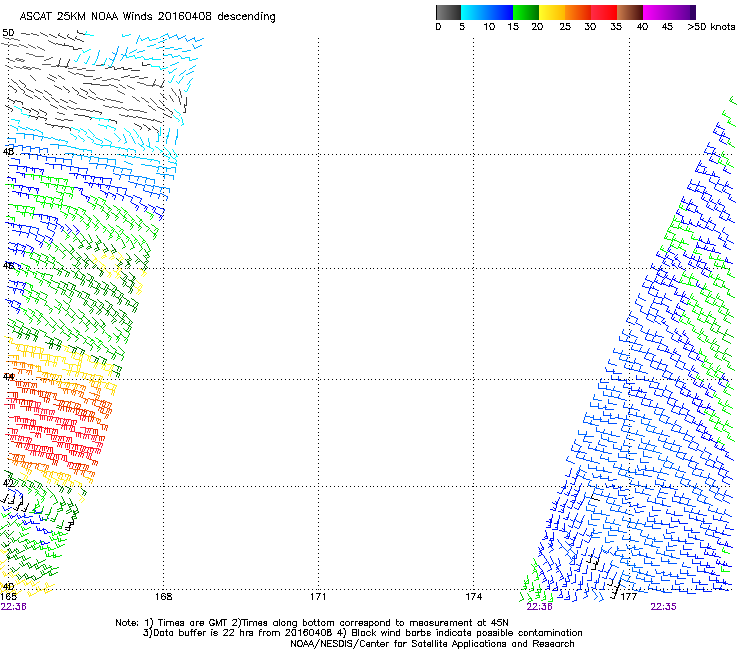Click the longitude label 168

[x=163, y=597]
